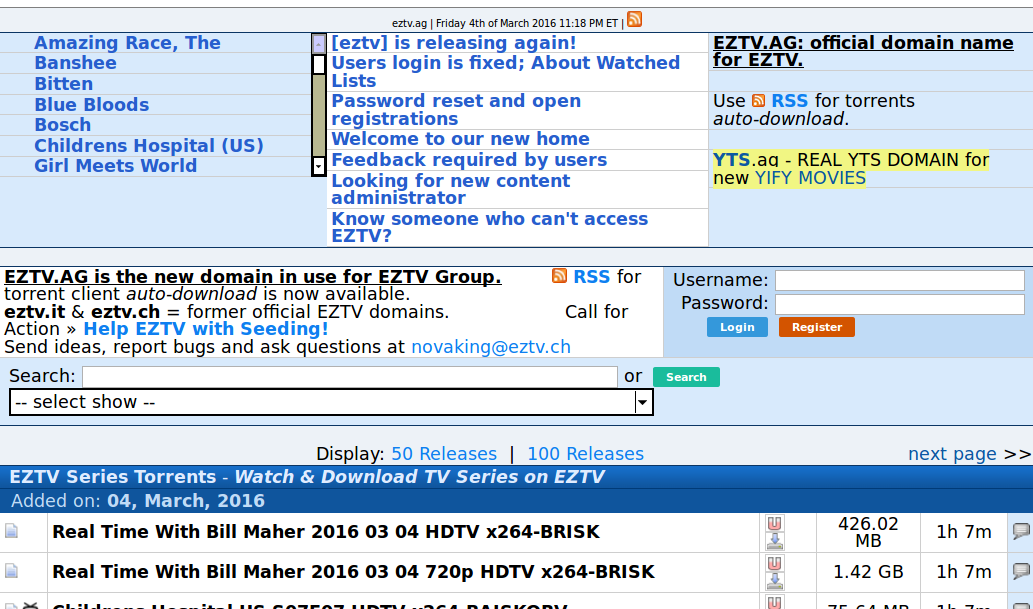The width and height of the screenshot is (1033, 609).
Task: Open Girl Meets World show link
Action: coord(115,166)
